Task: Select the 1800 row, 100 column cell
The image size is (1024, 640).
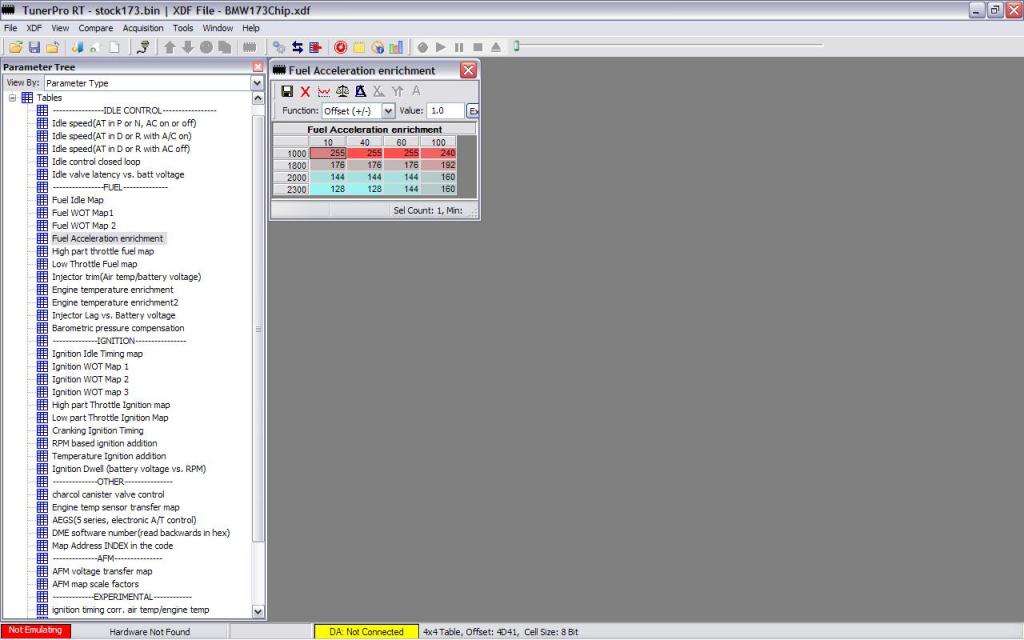Action: click(x=438, y=165)
